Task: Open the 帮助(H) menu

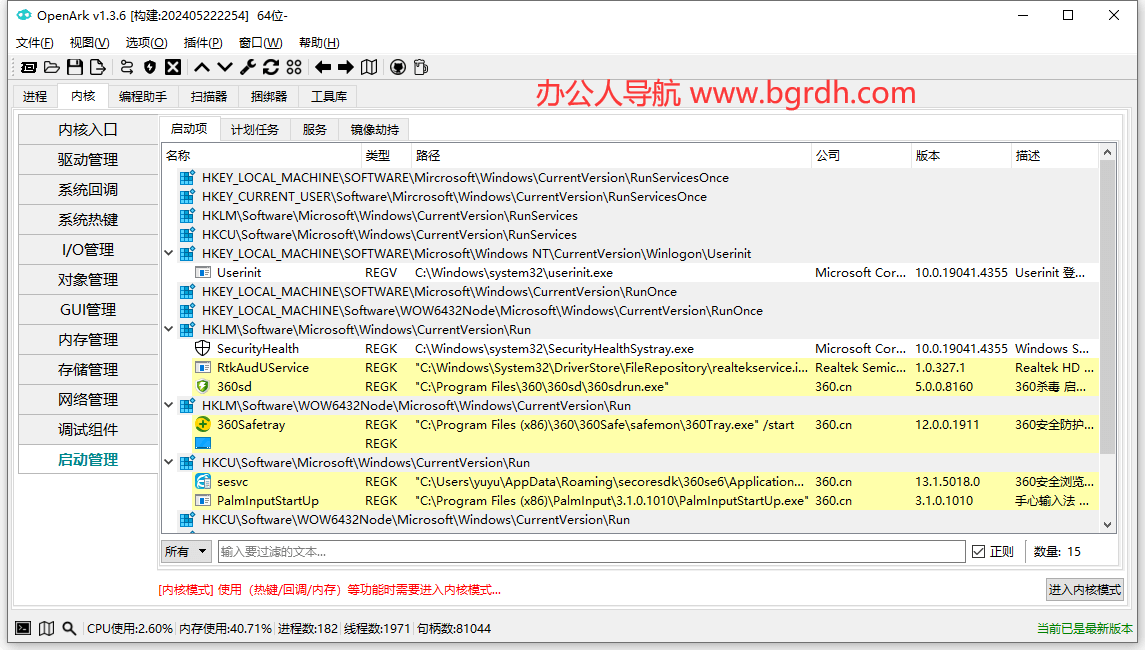Action: pyautogui.click(x=319, y=42)
